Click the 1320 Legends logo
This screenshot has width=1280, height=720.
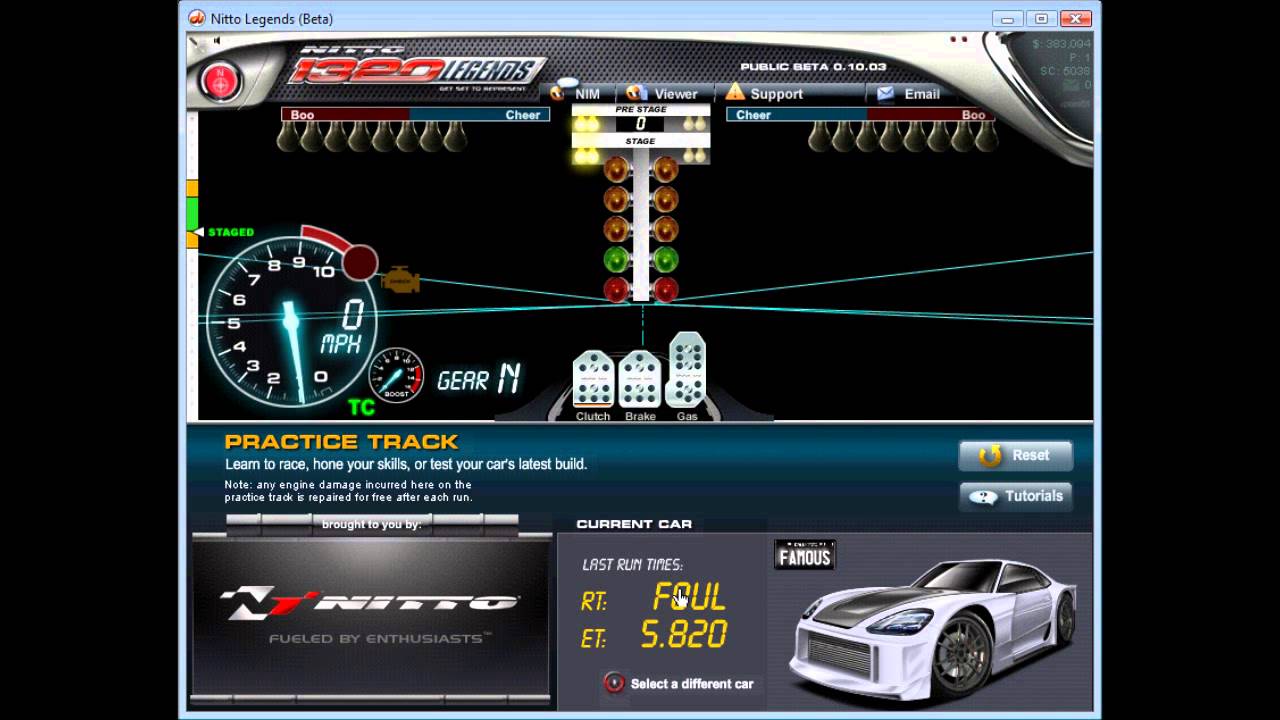[418, 67]
